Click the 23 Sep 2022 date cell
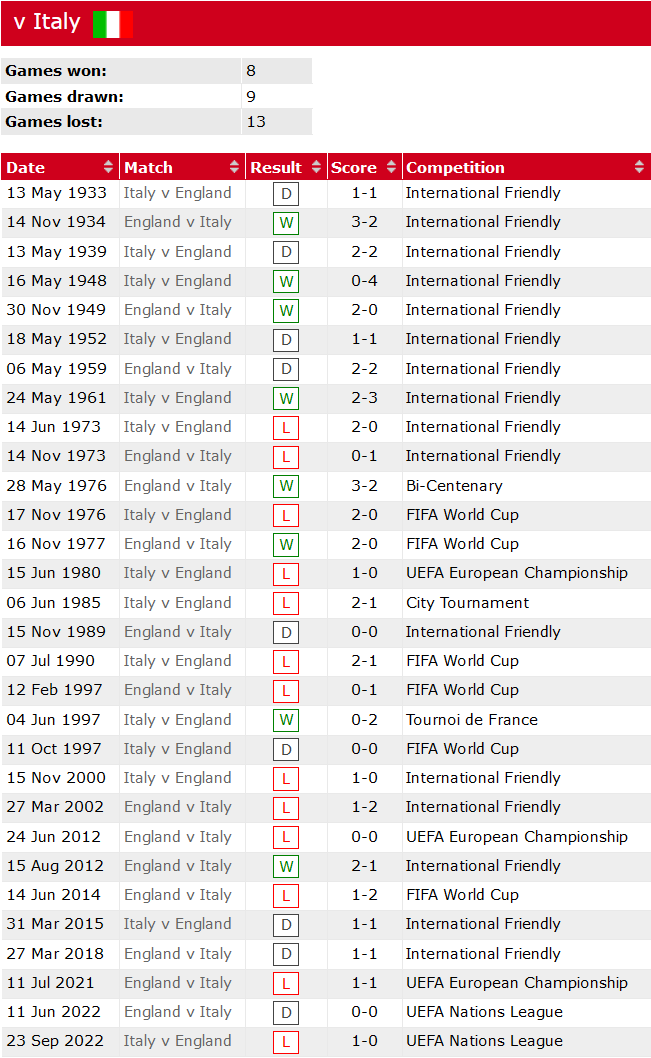 (x=54, y=1041)
